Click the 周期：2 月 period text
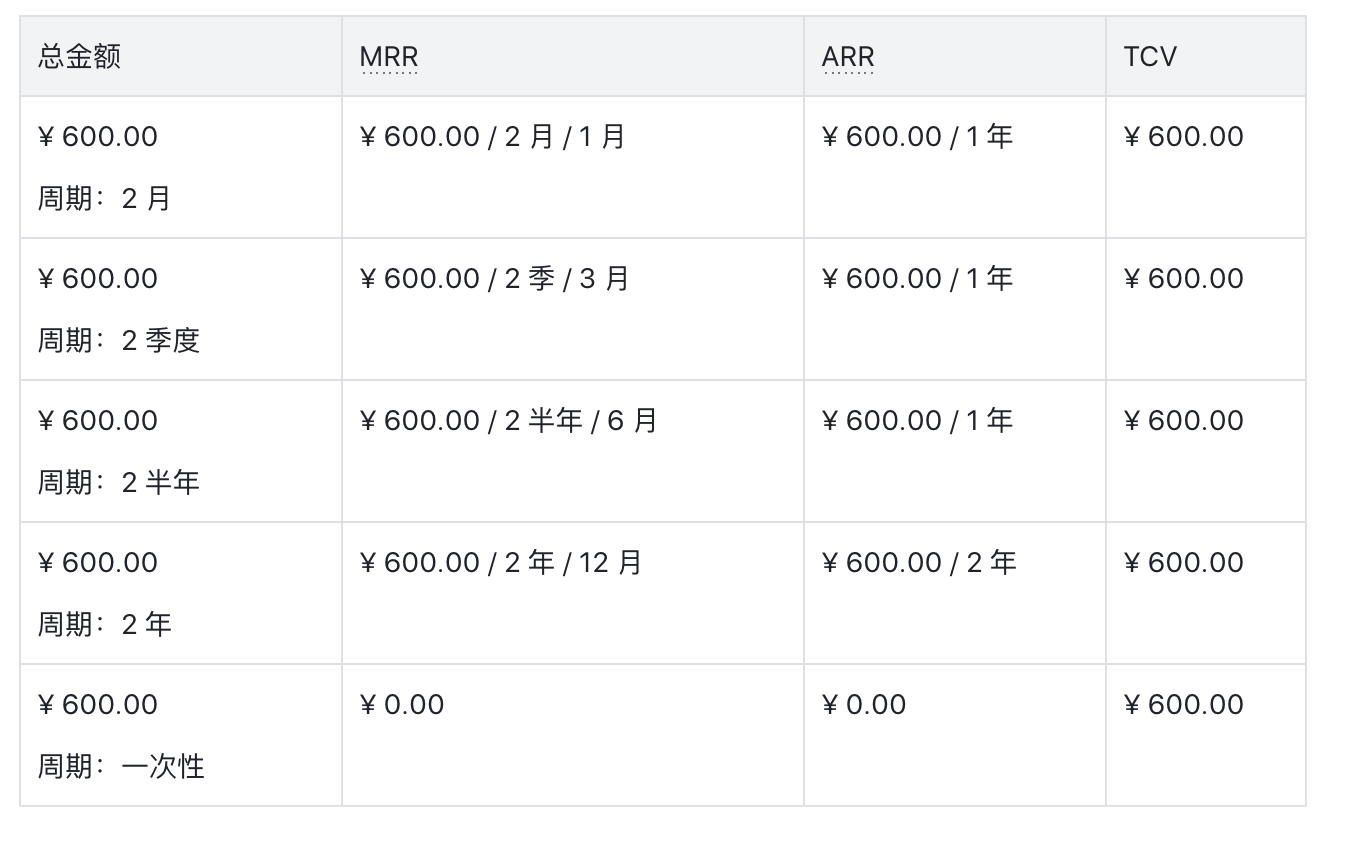1360x846 pixels. point(105,199)
